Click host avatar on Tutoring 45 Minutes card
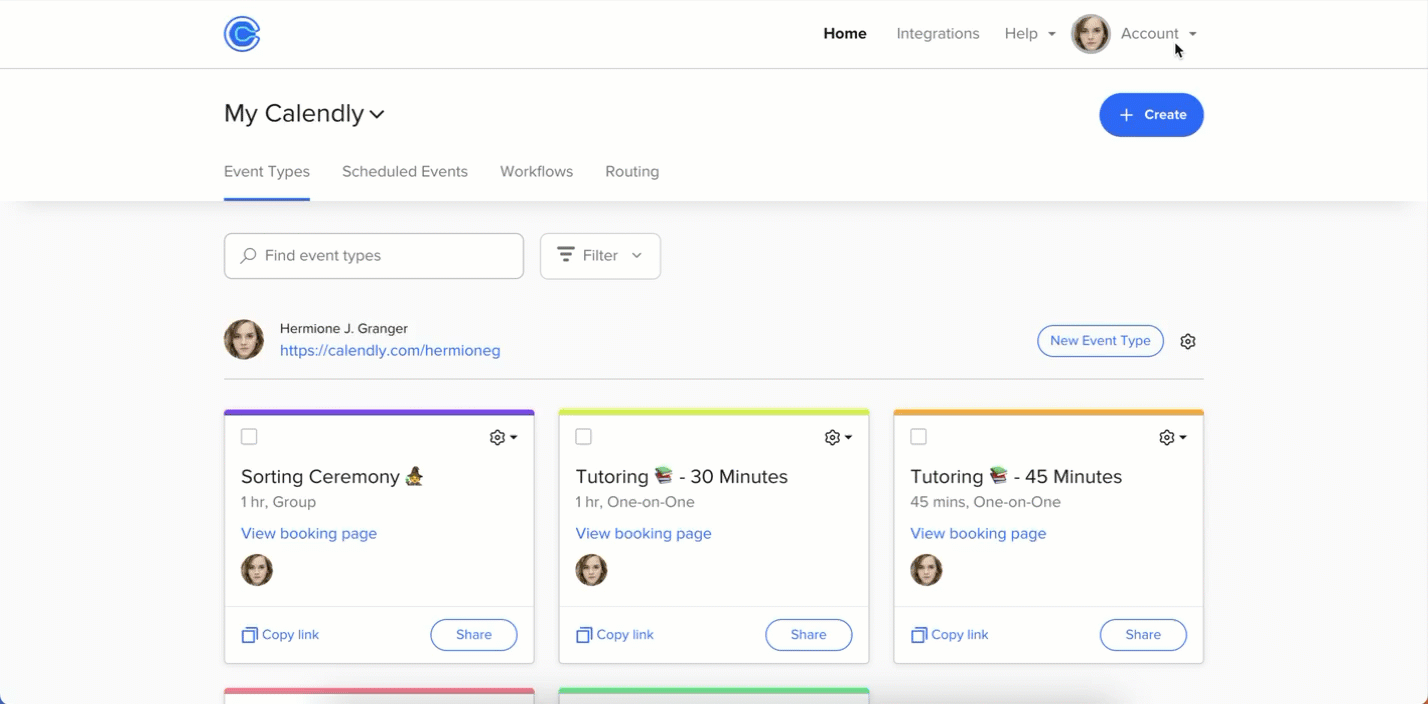Image resolution: width=1428 pixels, height=704 pixels. (x=926, y=570)
